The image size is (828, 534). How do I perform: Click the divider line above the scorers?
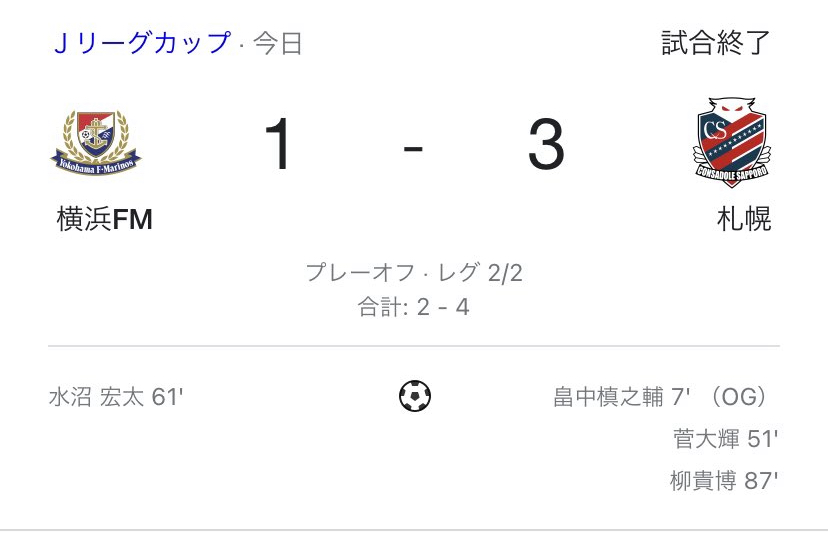point(414,346)
